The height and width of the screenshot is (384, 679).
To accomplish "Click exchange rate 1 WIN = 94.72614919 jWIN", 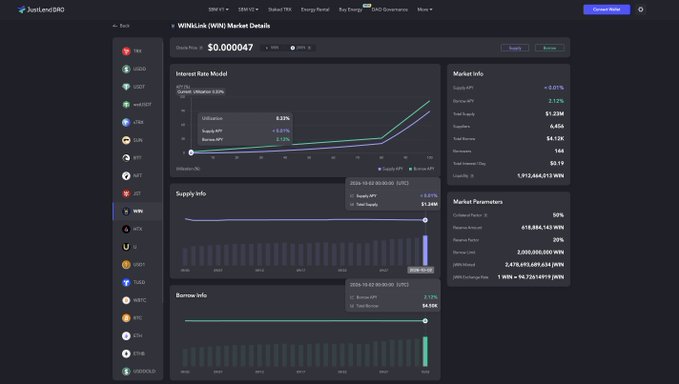I will point(530,277).
